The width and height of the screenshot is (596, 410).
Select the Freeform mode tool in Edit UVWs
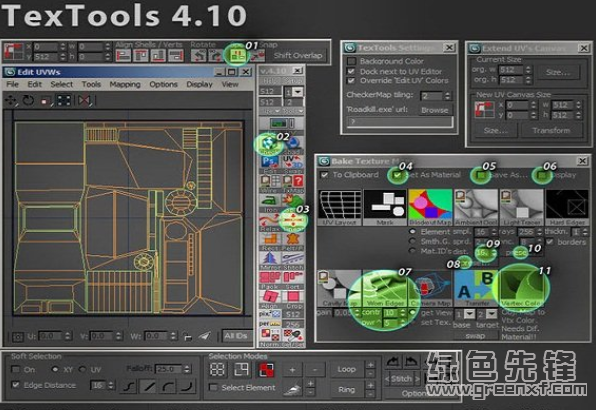[x=63, y=101]
